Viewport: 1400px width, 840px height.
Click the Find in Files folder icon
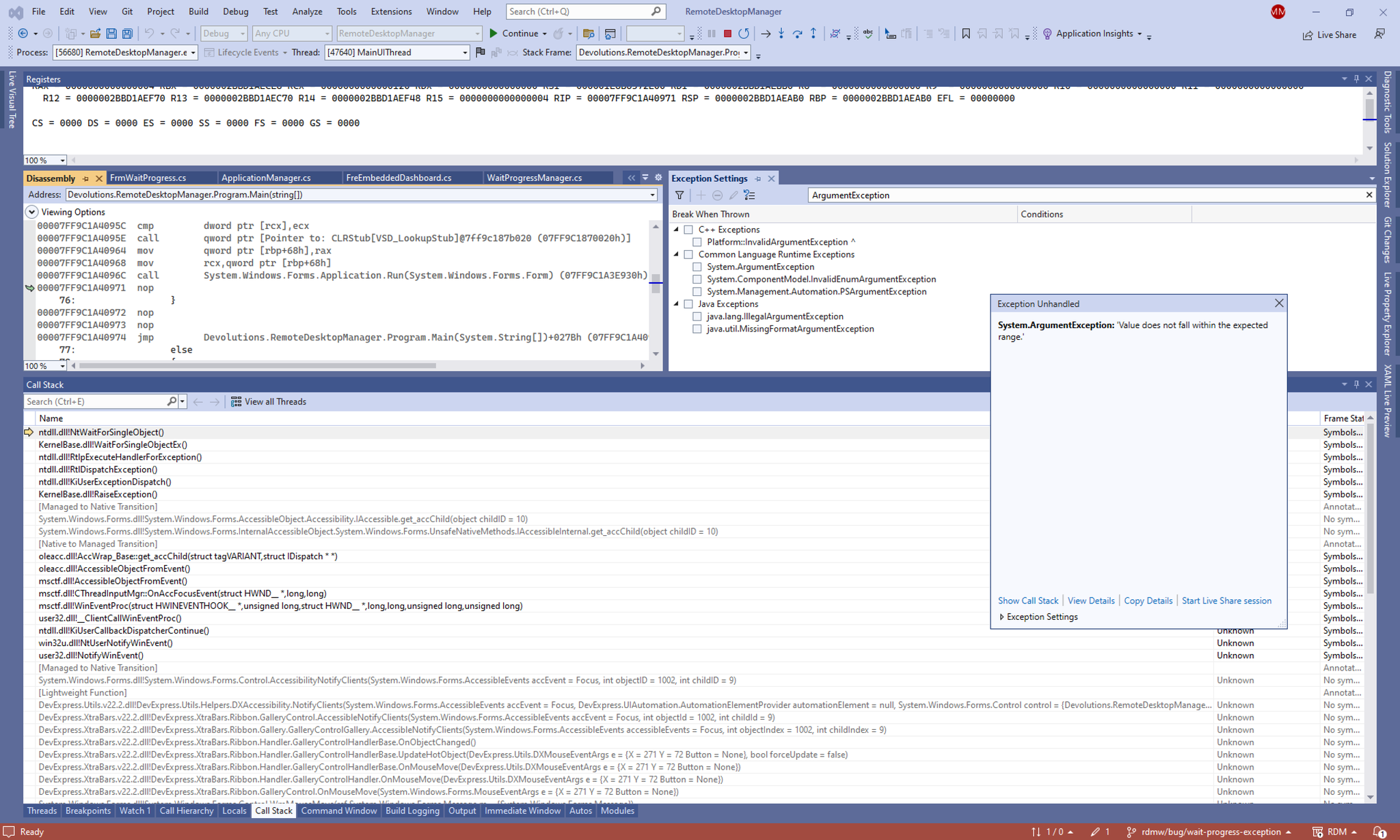tap(588, 33)
